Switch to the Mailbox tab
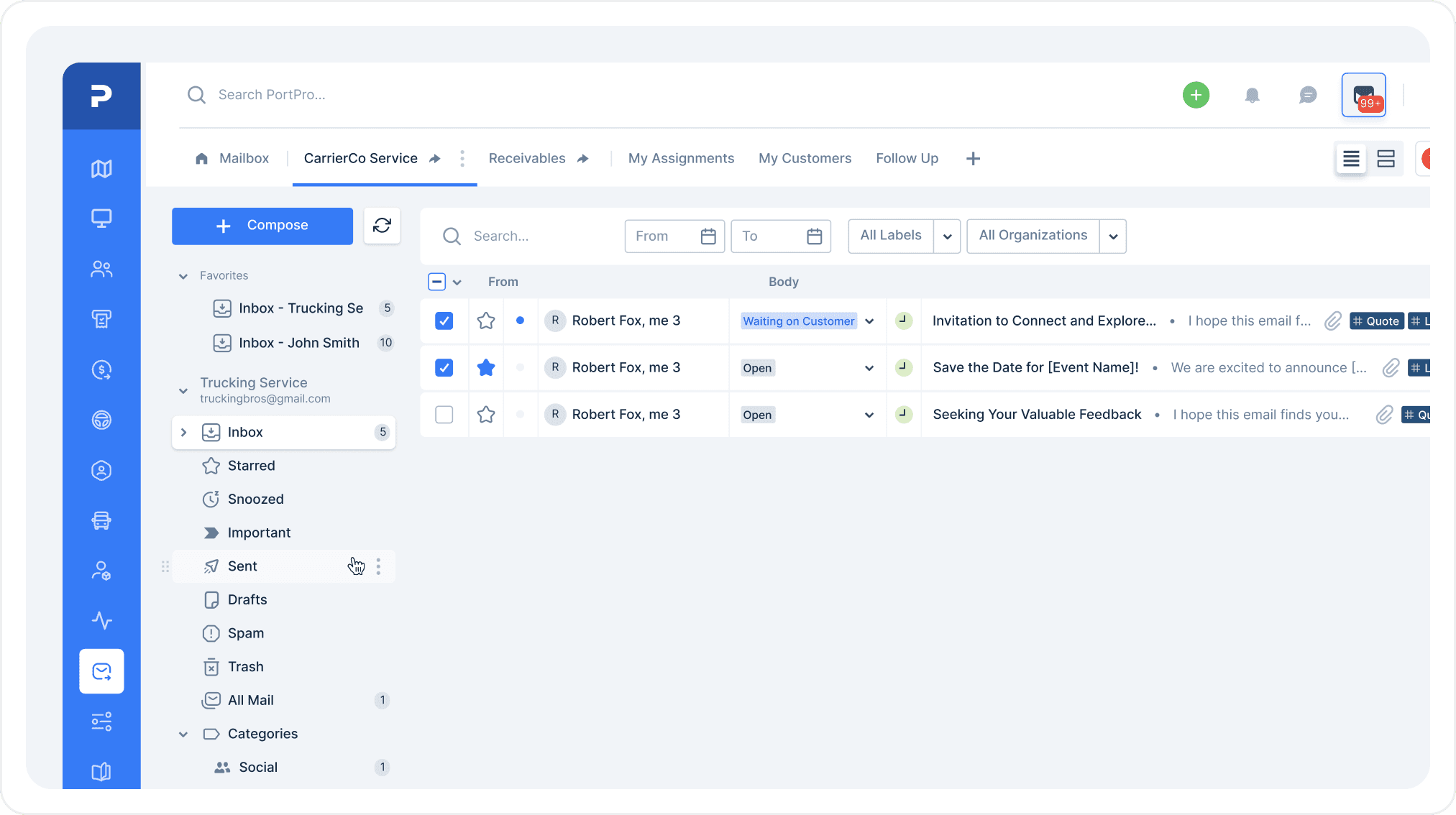Screen dimensions: 1456x815 pos(232,159)
